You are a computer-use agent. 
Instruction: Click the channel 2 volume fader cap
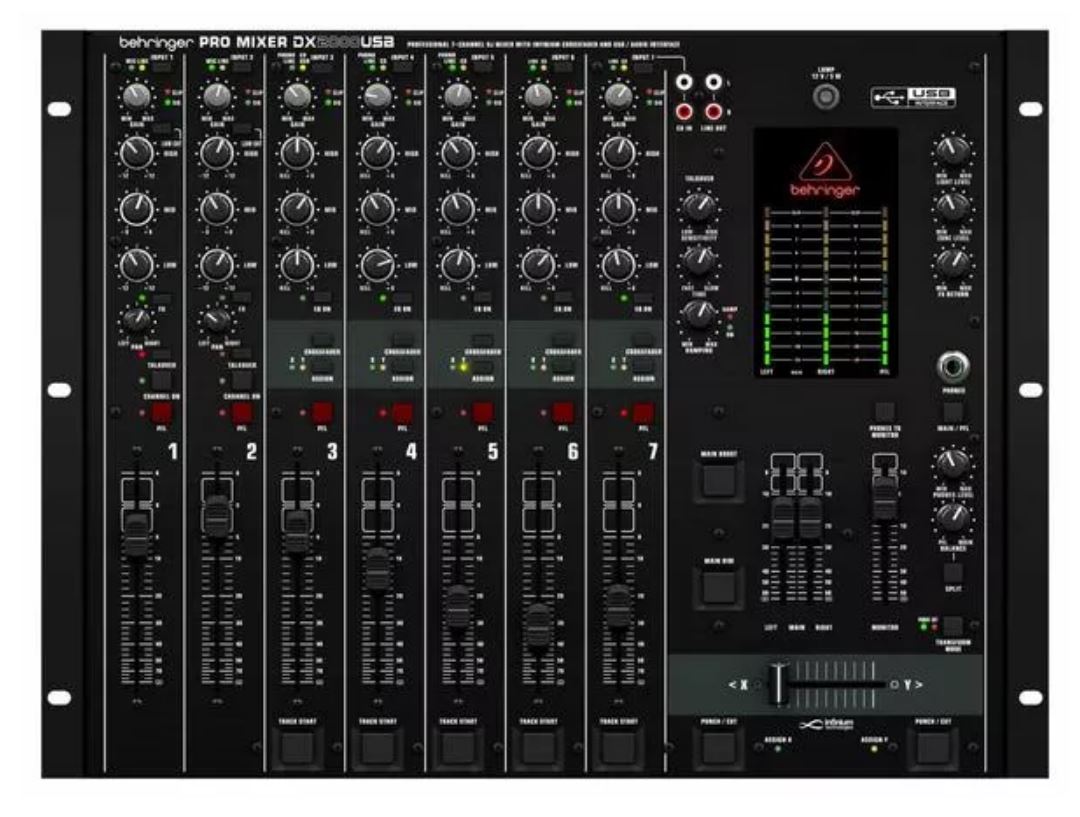(x=216, y=515)
